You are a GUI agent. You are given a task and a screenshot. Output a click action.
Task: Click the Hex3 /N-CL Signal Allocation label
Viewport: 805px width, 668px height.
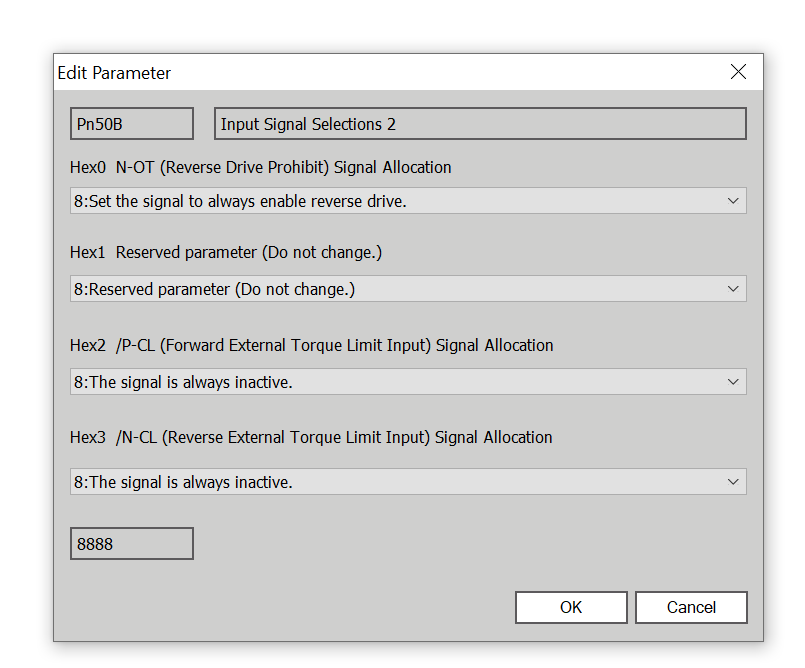coord(311,437)
